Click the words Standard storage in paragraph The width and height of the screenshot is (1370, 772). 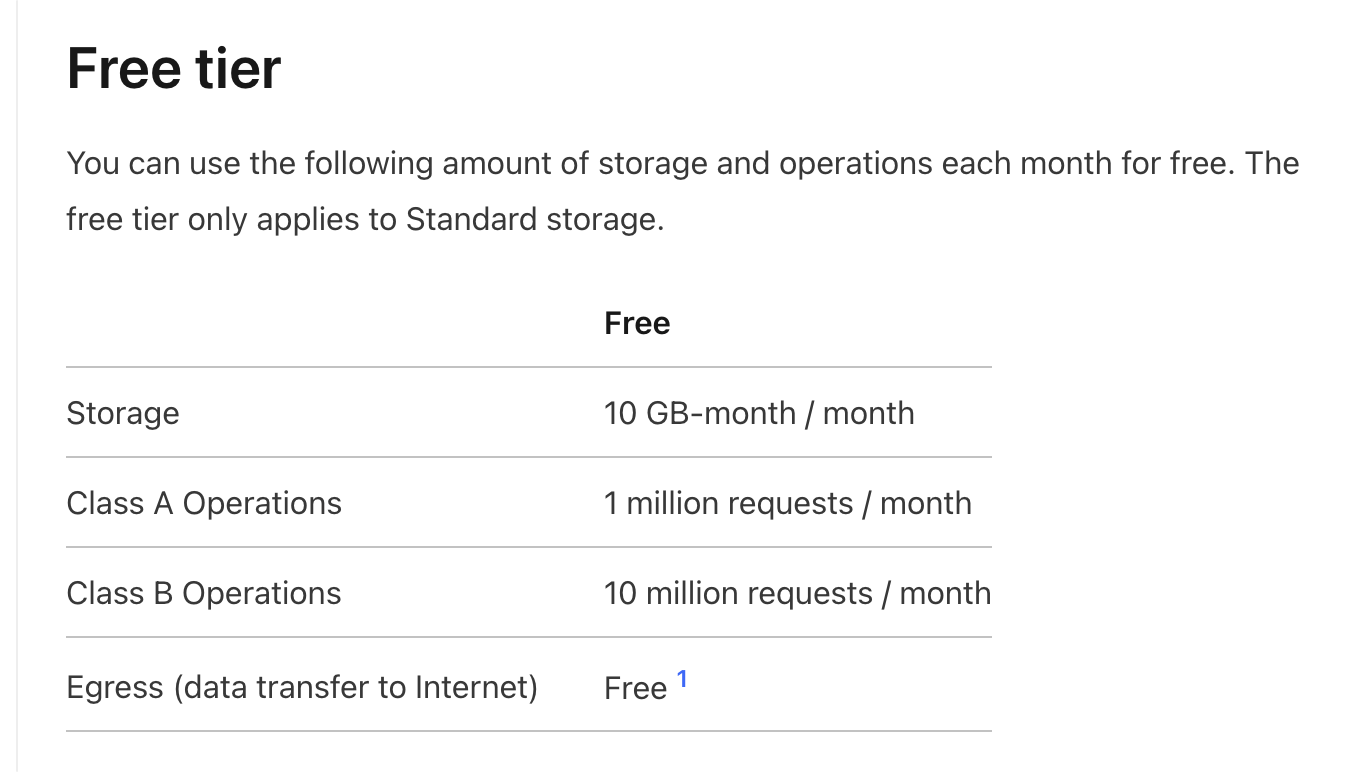point(534,219)
